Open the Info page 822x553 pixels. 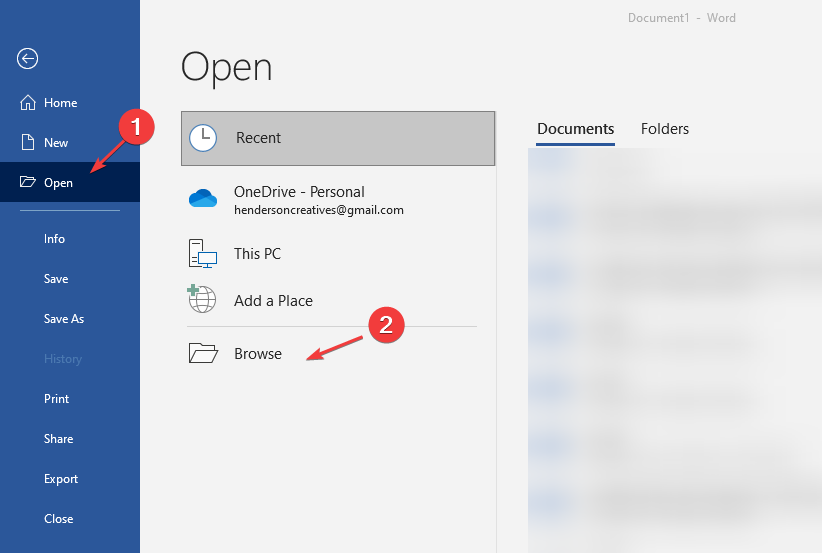[54, 239]
